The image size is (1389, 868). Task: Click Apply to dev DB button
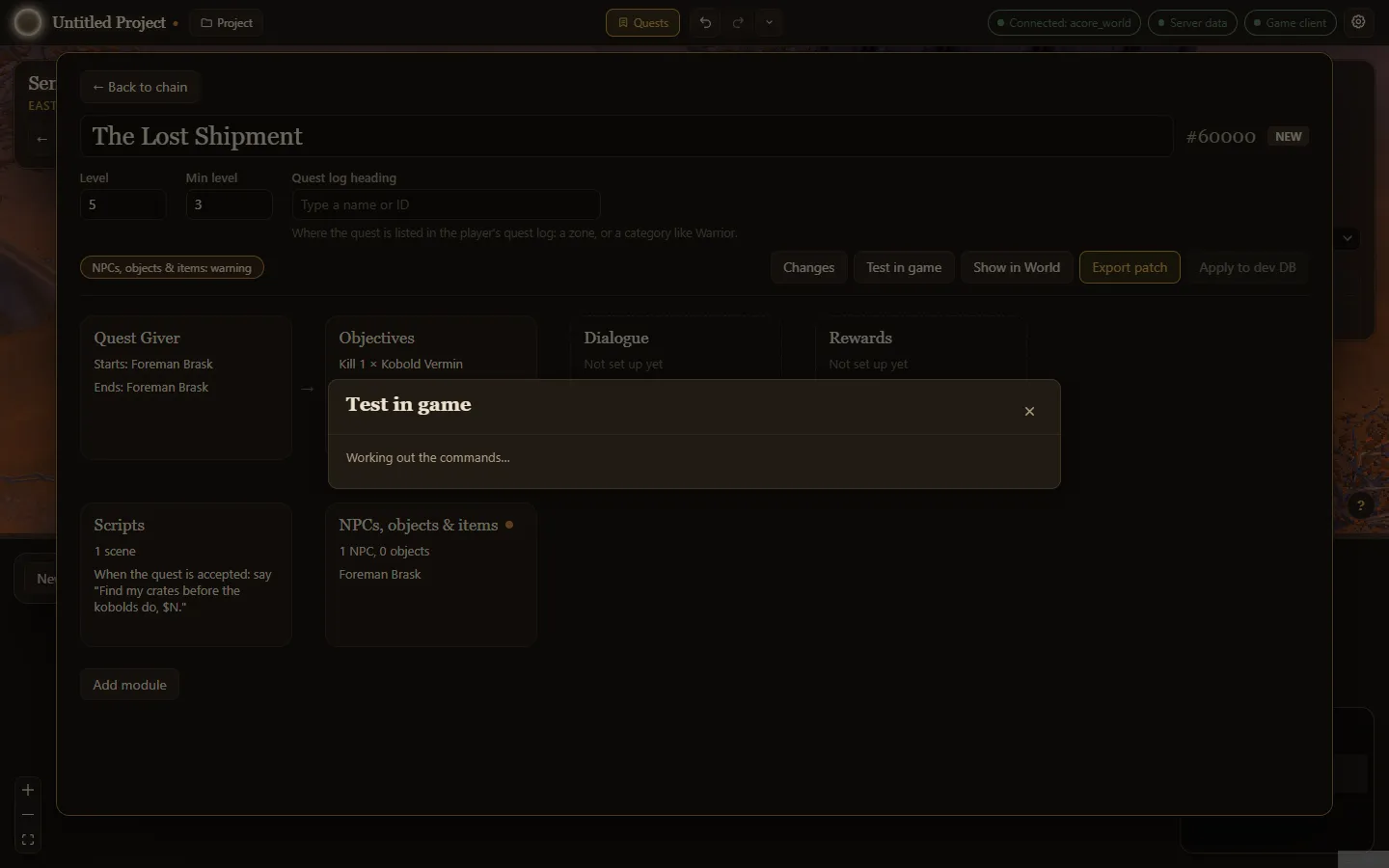click(1247, 267)
